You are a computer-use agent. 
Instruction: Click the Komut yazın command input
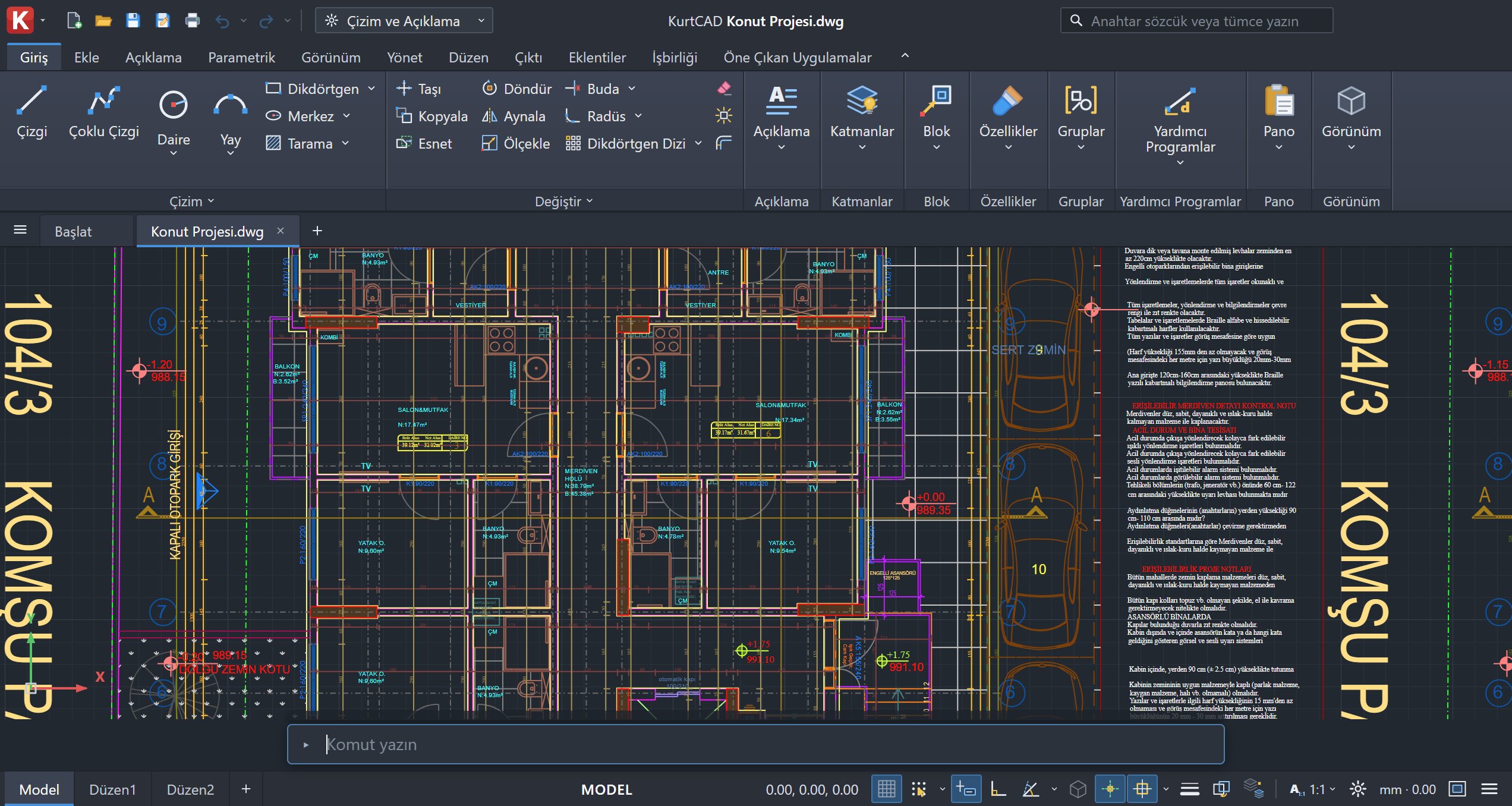tap(755, 744)
